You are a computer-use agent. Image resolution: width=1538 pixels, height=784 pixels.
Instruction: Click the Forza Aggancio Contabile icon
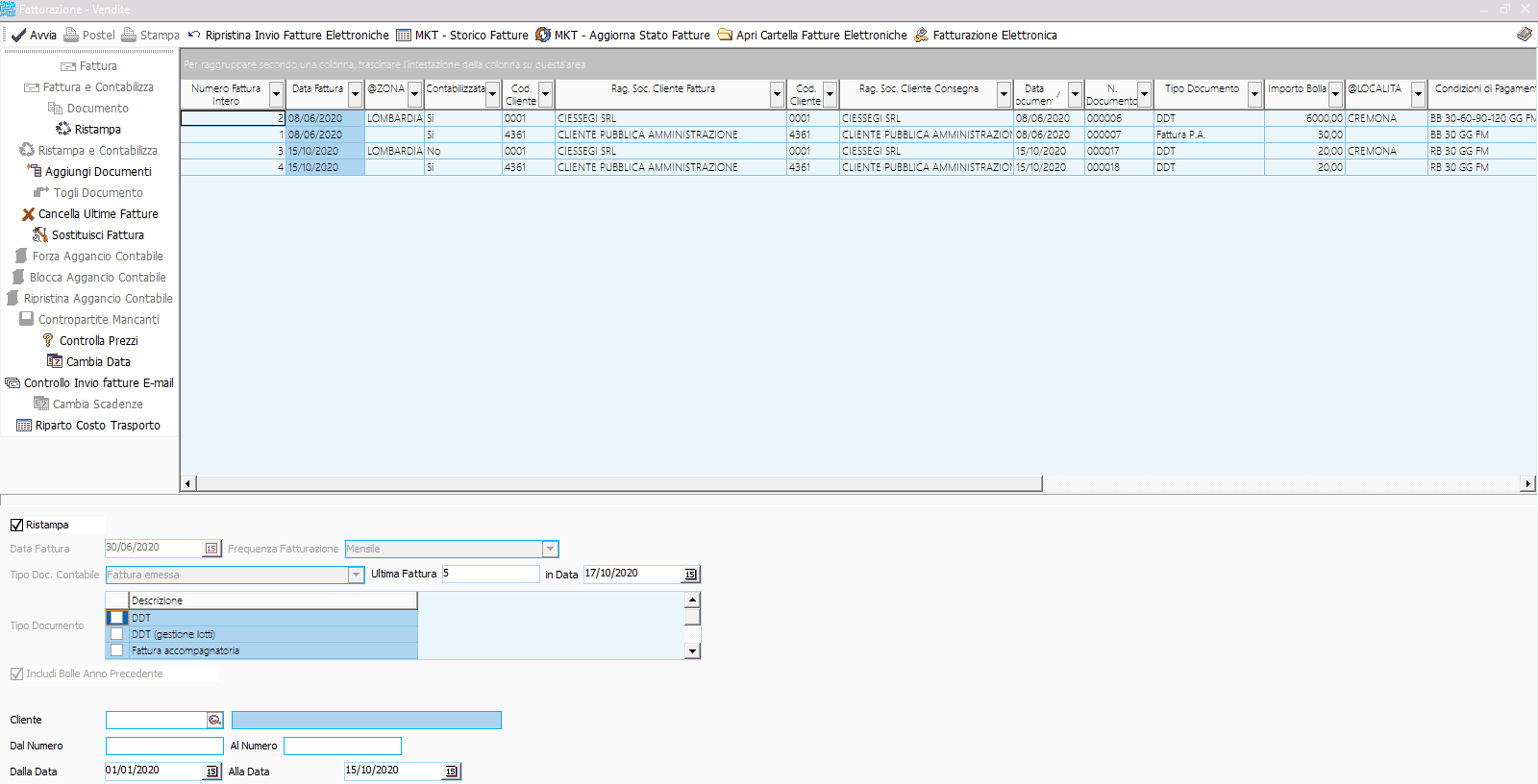[x=21, y=256]
